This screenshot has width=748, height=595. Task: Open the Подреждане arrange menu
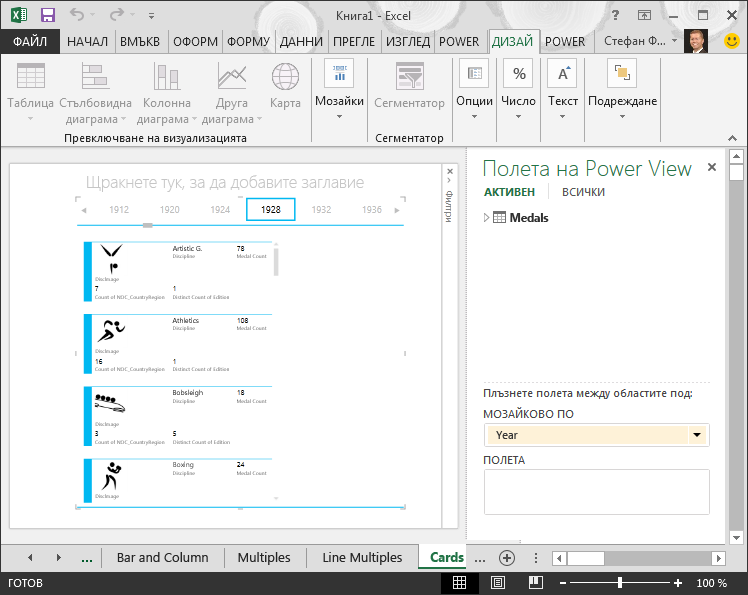pos(622,89)
